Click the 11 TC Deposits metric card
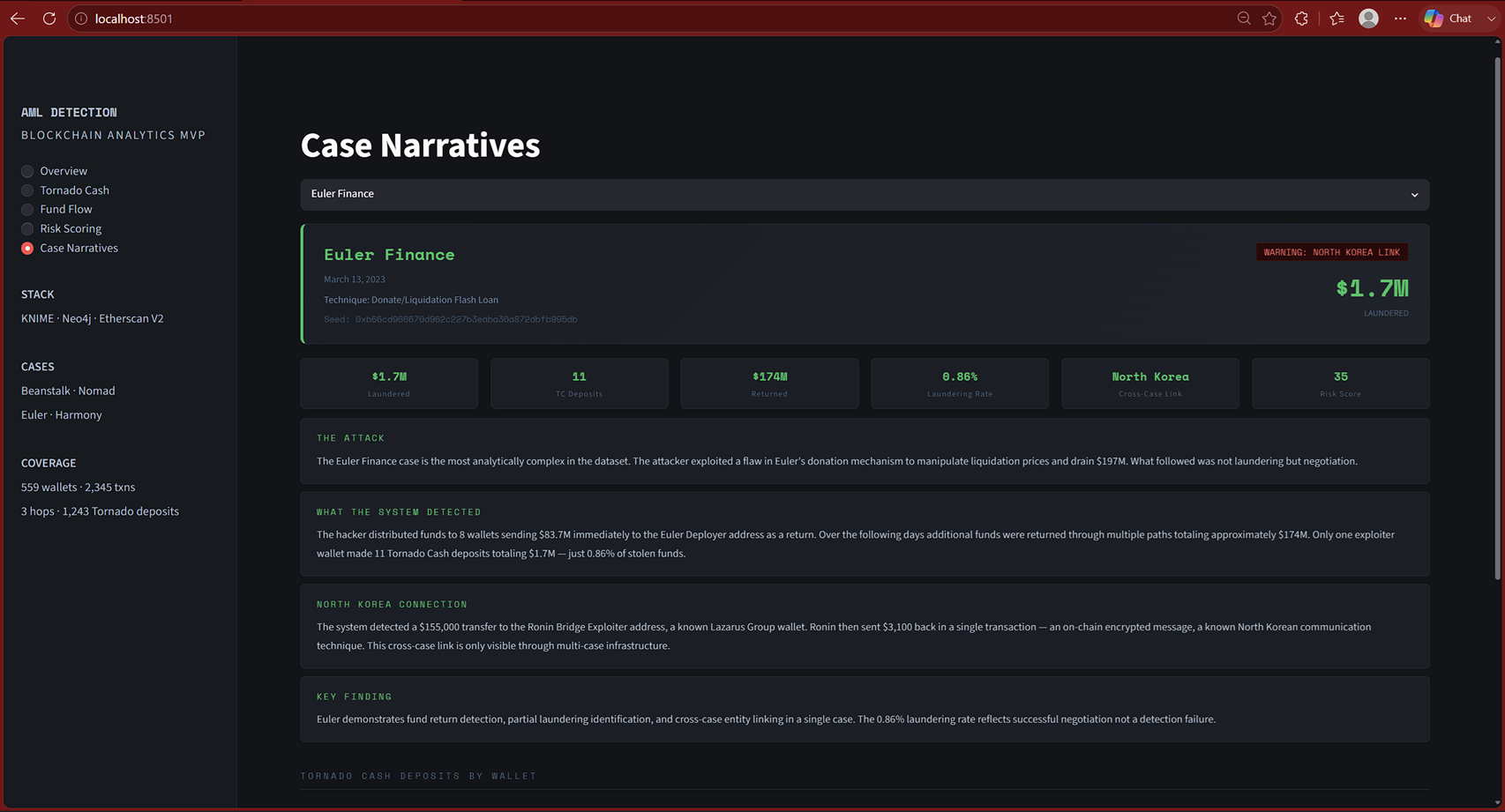This screenshot has width=1505, height=812. [579, 384]
